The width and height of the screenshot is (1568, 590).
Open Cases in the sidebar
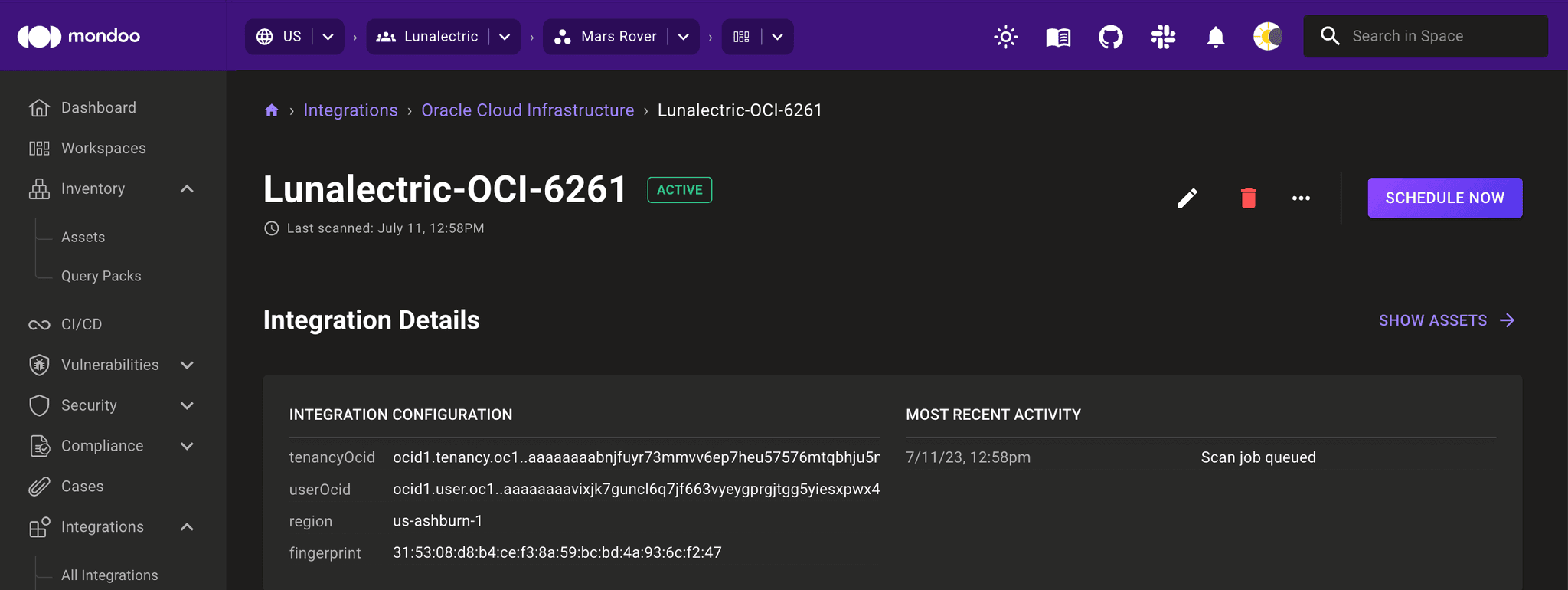tap(82, 487)
